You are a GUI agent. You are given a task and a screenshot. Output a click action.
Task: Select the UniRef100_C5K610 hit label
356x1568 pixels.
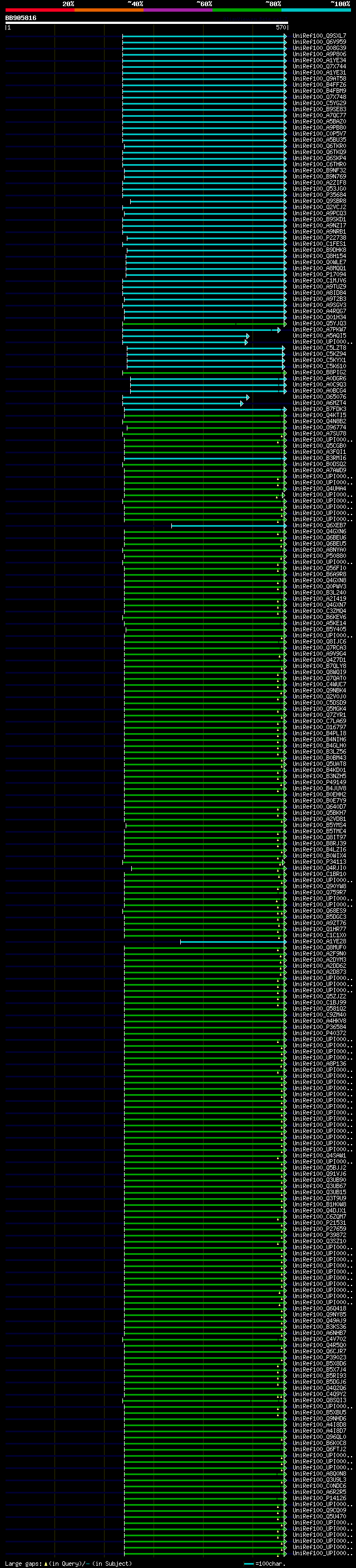pyautogui.click(x=319, y=367)
